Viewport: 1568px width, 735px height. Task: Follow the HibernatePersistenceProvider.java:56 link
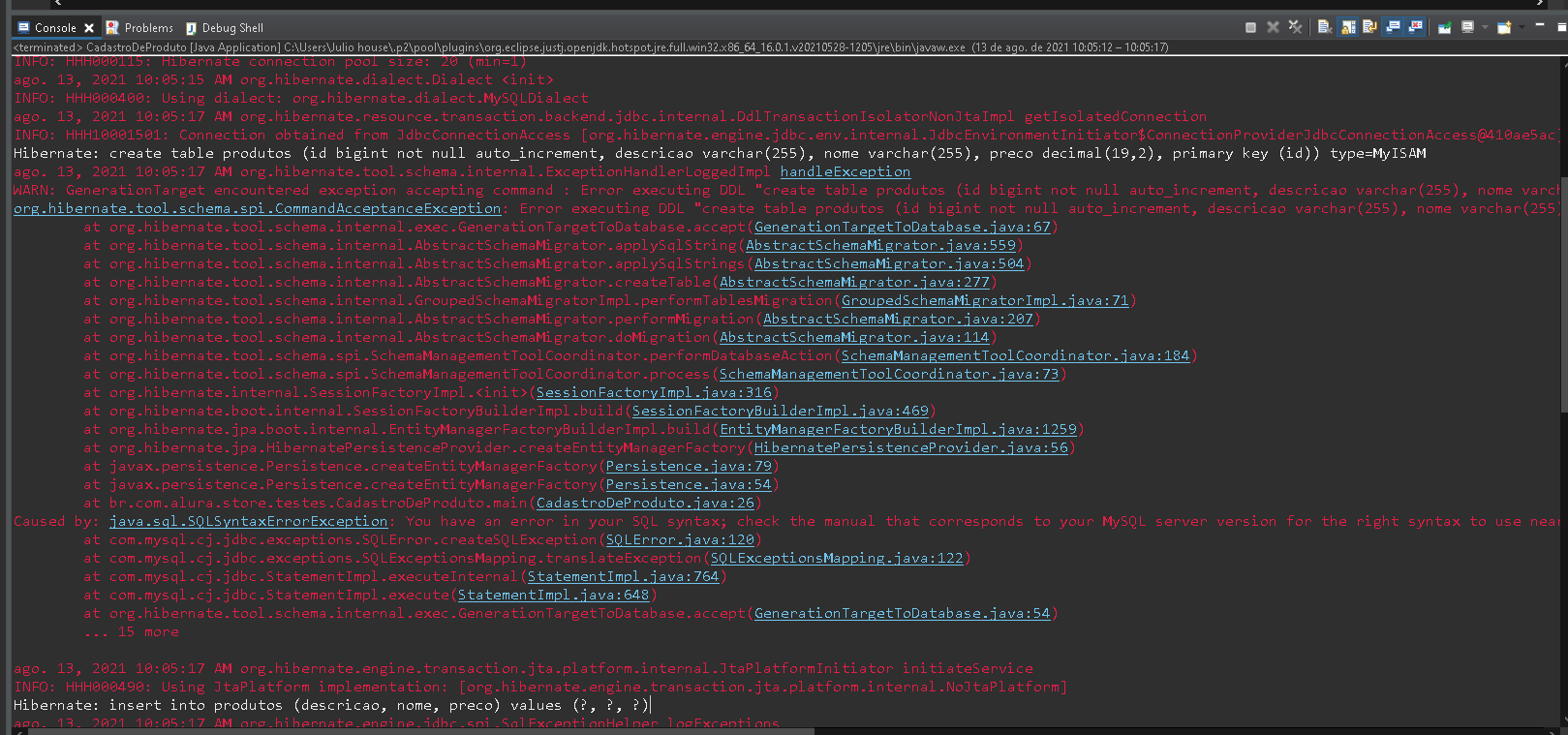(911, 447)
